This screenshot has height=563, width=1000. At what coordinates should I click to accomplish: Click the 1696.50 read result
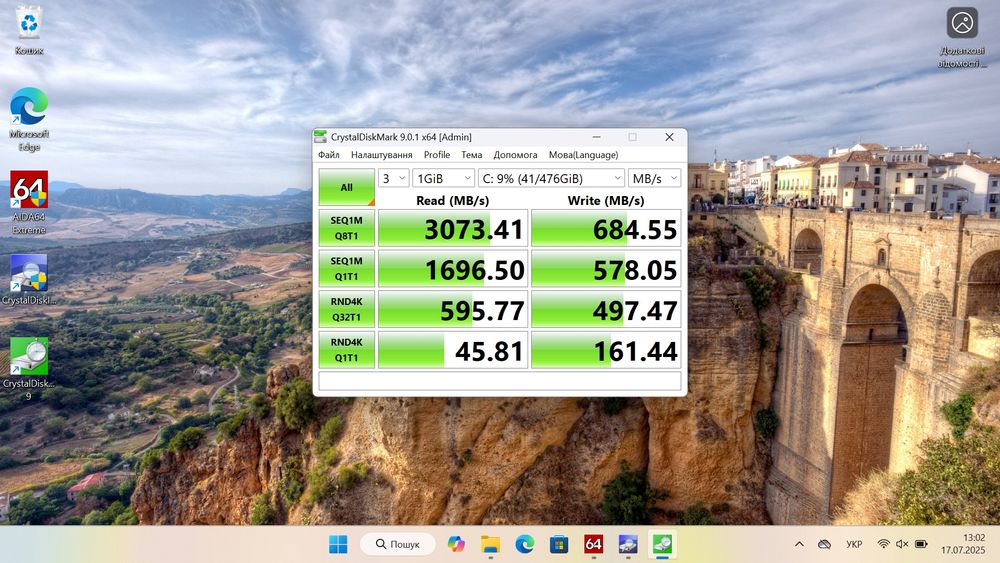click(453, 268)
